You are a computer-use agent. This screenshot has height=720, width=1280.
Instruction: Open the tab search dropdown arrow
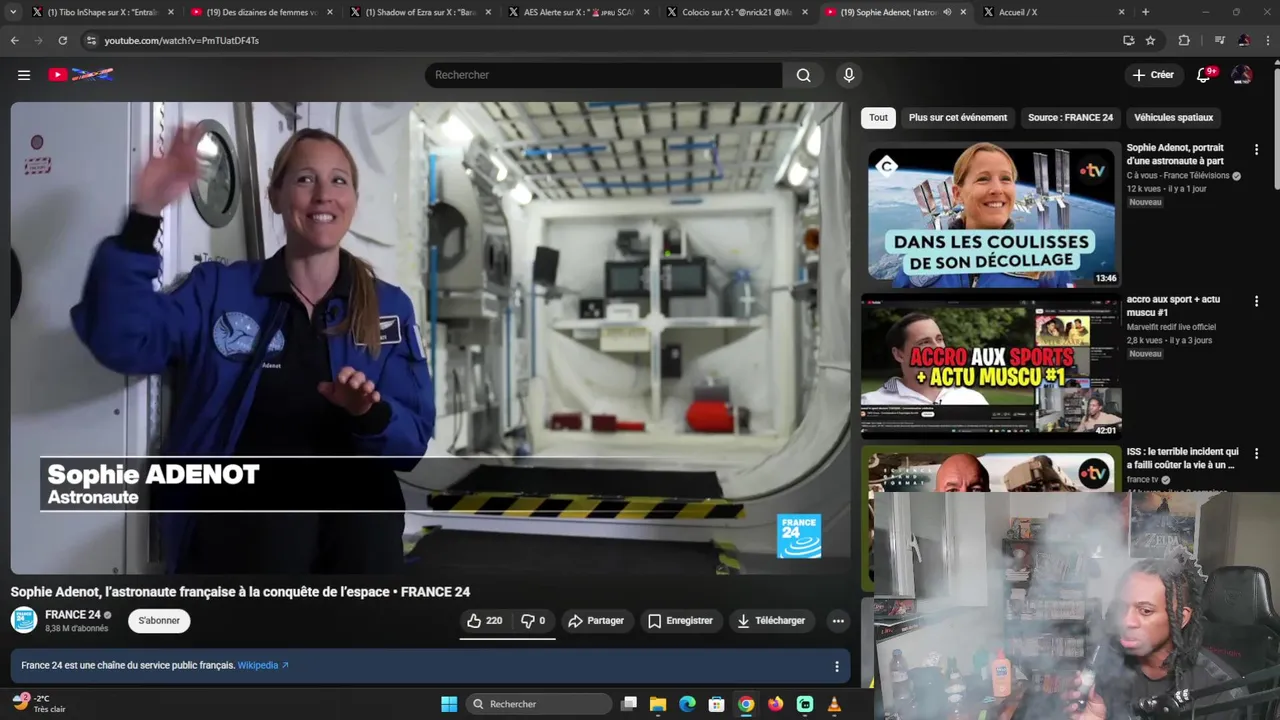(13, 12)
